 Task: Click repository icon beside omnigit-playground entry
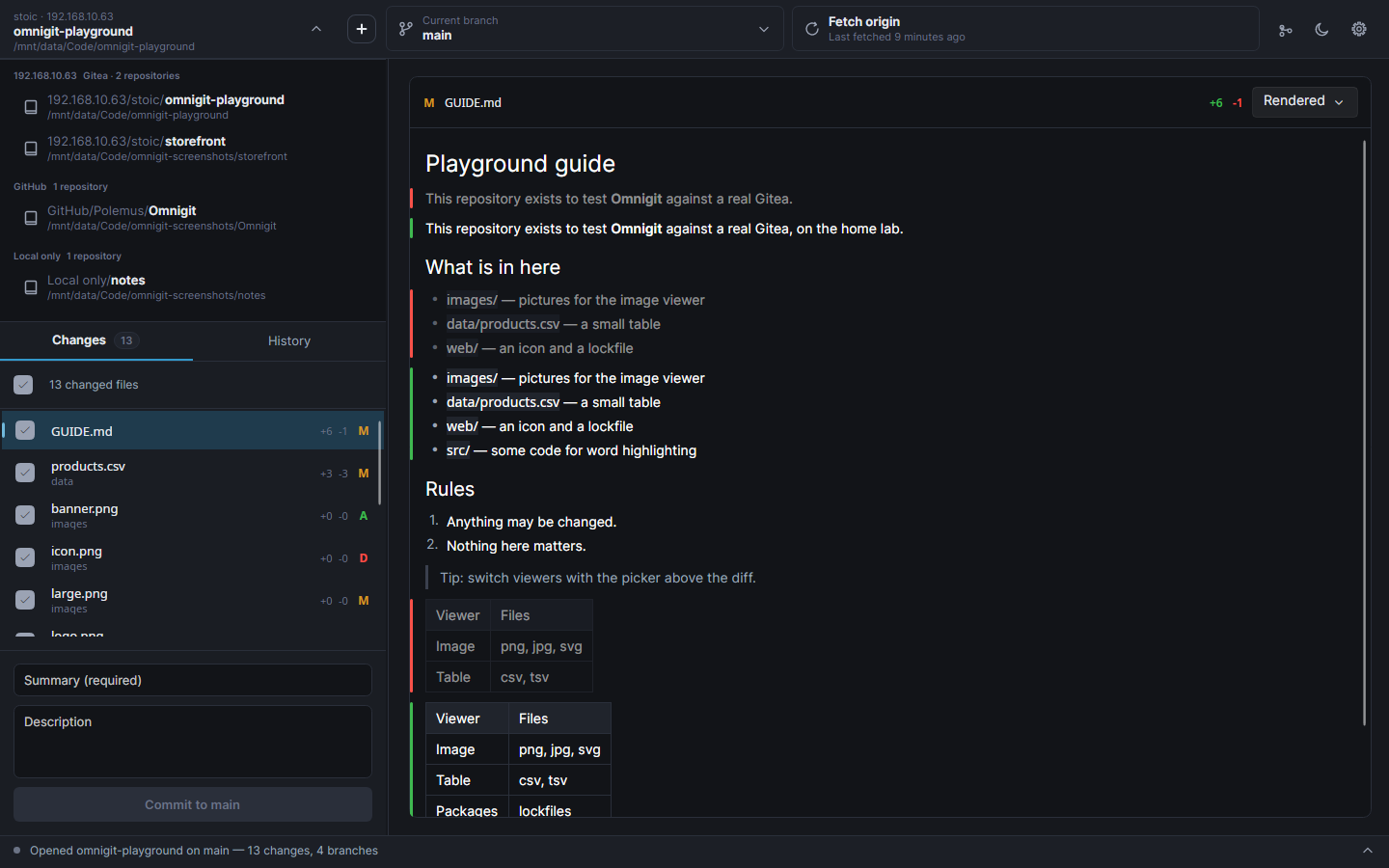(31, 107)
